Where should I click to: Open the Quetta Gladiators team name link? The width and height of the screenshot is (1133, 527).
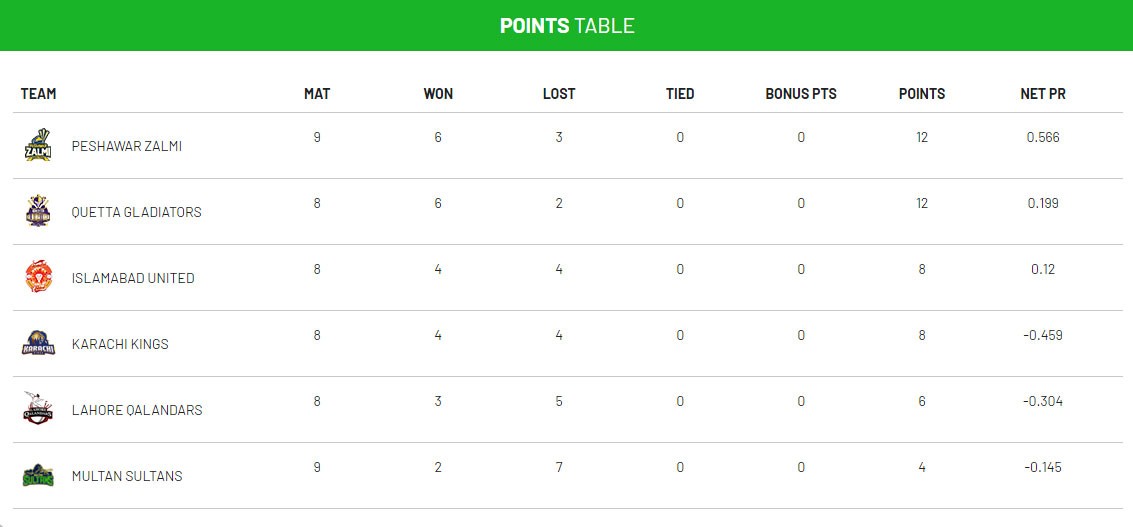(137, 212)
